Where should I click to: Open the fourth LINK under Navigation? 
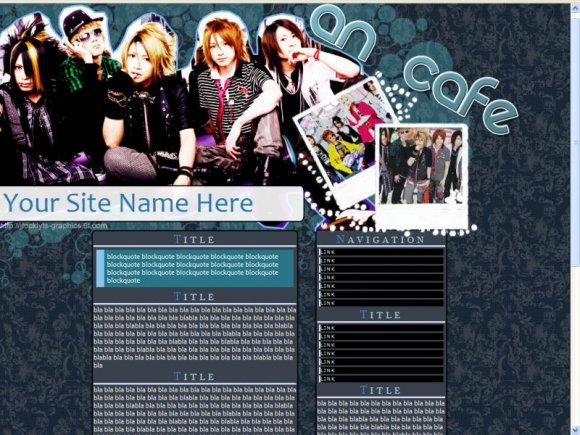(x=381, y=278)
